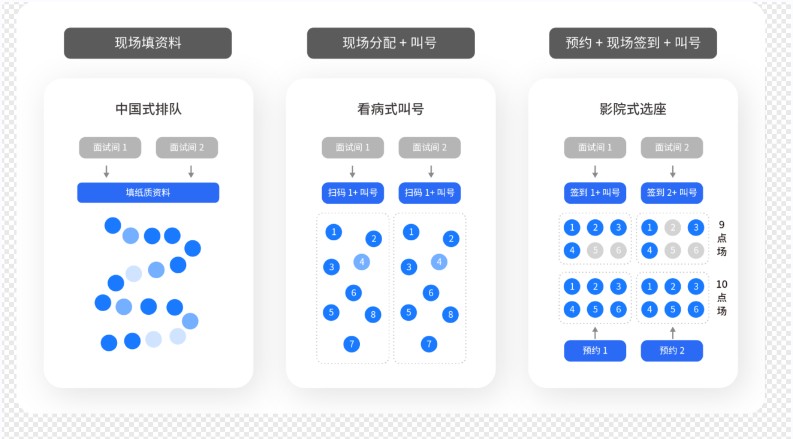Click the 预约 1 button
The image size is (793, 439).
pyautogui.click(x=595, y=350)
